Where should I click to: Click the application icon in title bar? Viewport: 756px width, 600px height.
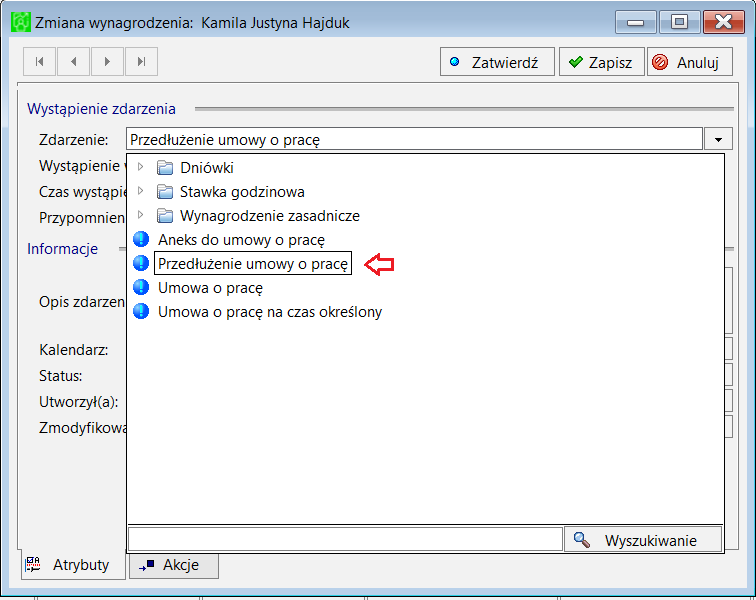[x=21, y=22]
